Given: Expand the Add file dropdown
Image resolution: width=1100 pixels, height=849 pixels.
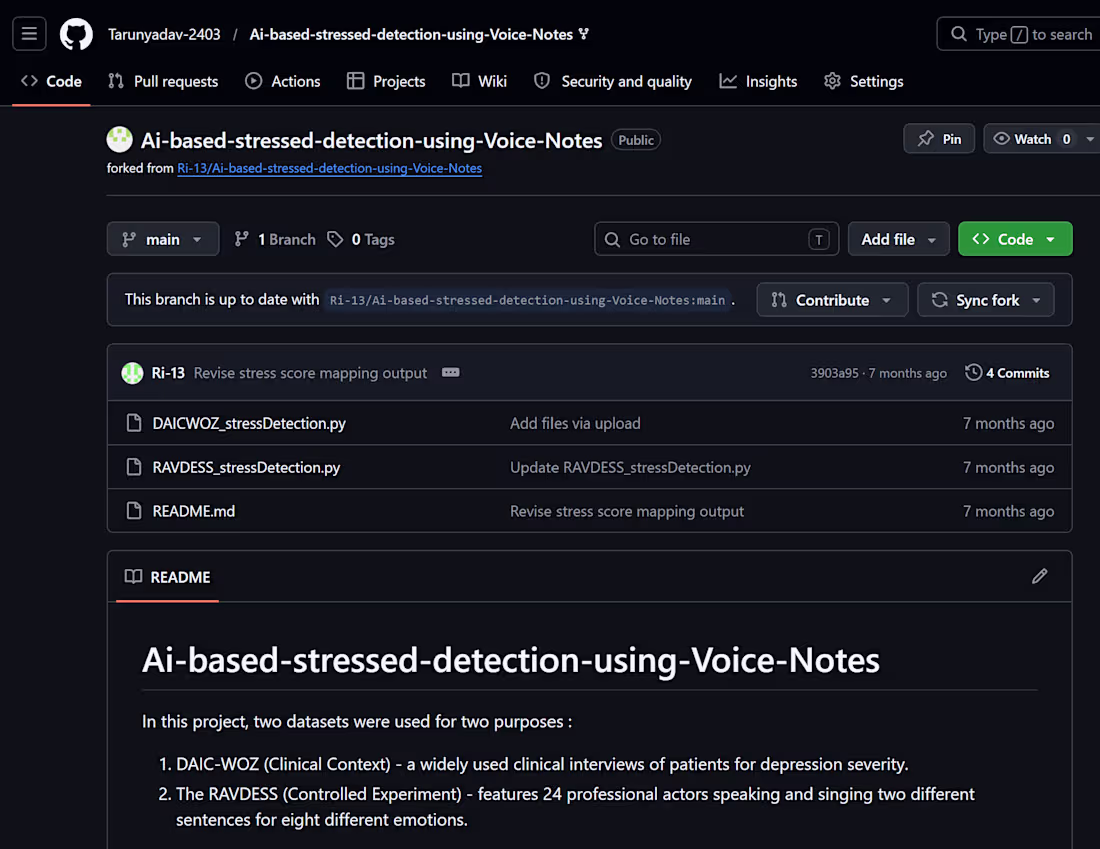Looking at the screenshot, I should (898, 239).
